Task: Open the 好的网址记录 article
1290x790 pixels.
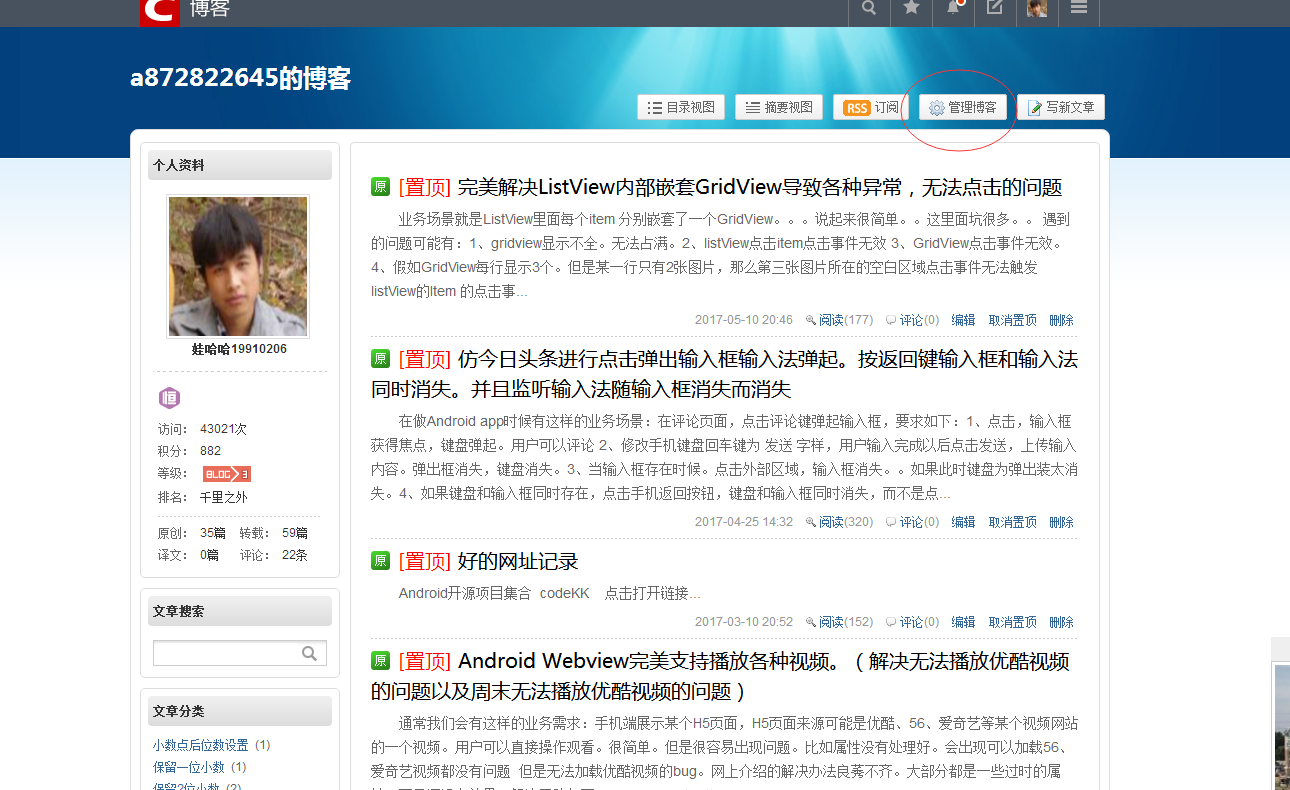Action: point(518,561)
